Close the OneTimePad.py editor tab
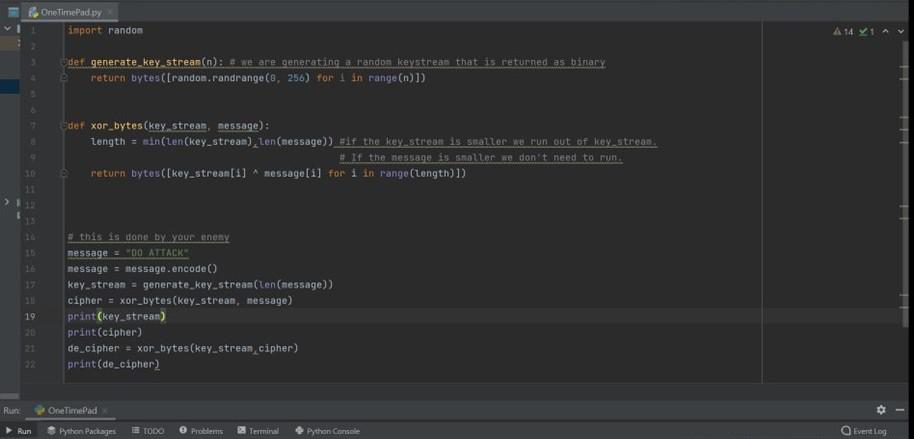914x439 pixels. 110,12
